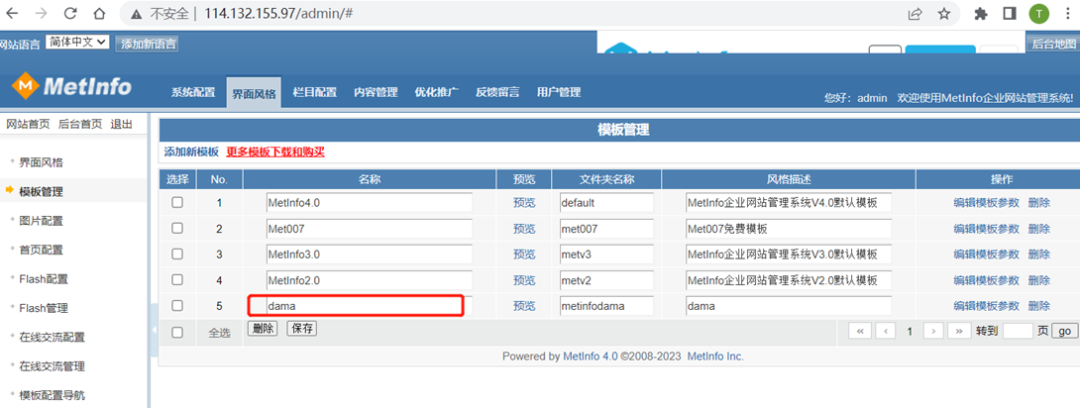Click 预览 for the default template
This screenshot has width=1080, height=408.
(523, 203)
